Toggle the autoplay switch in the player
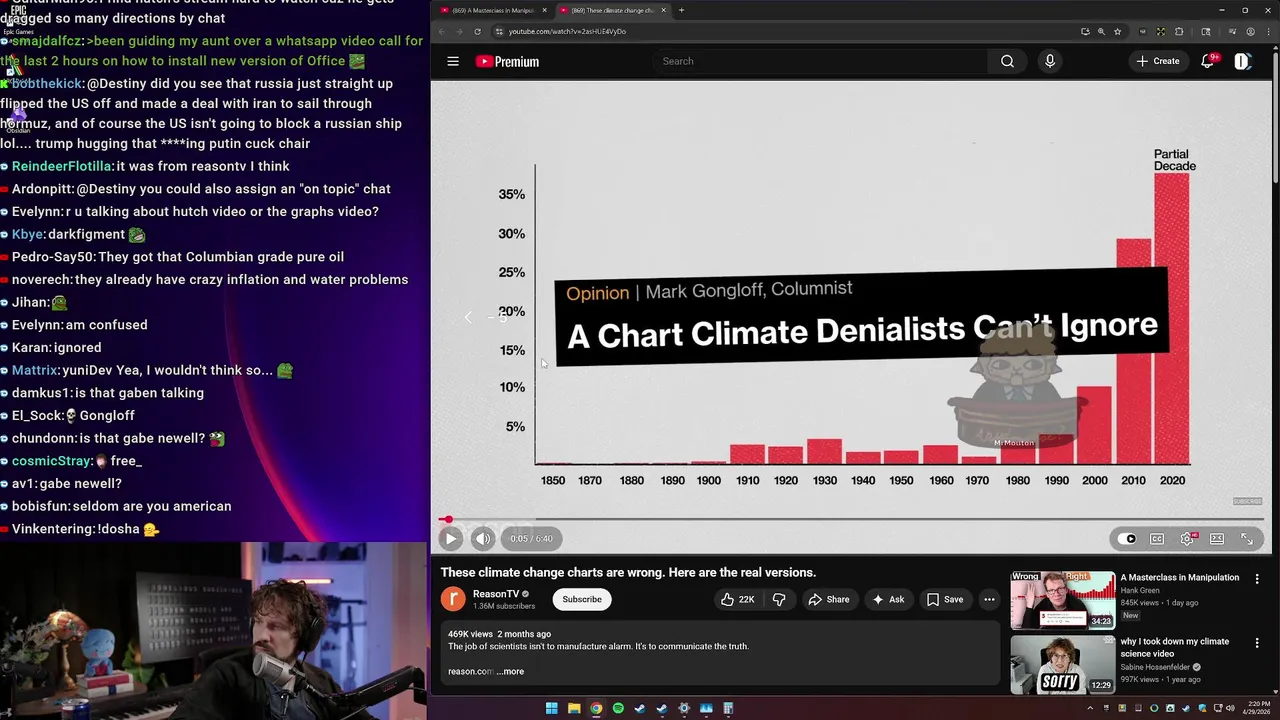 (1126, 538)
